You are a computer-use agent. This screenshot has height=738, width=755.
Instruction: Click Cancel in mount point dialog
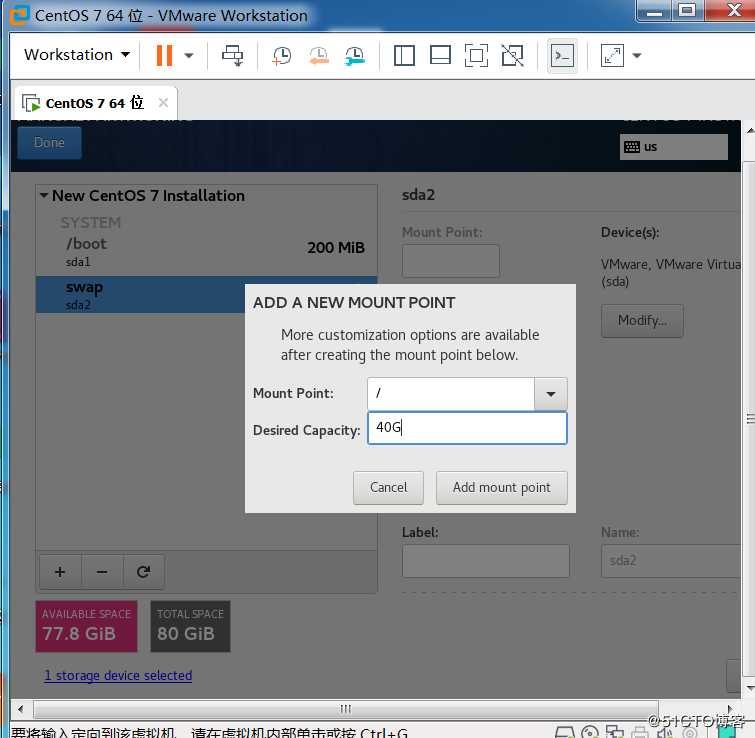tap(388, 488)
